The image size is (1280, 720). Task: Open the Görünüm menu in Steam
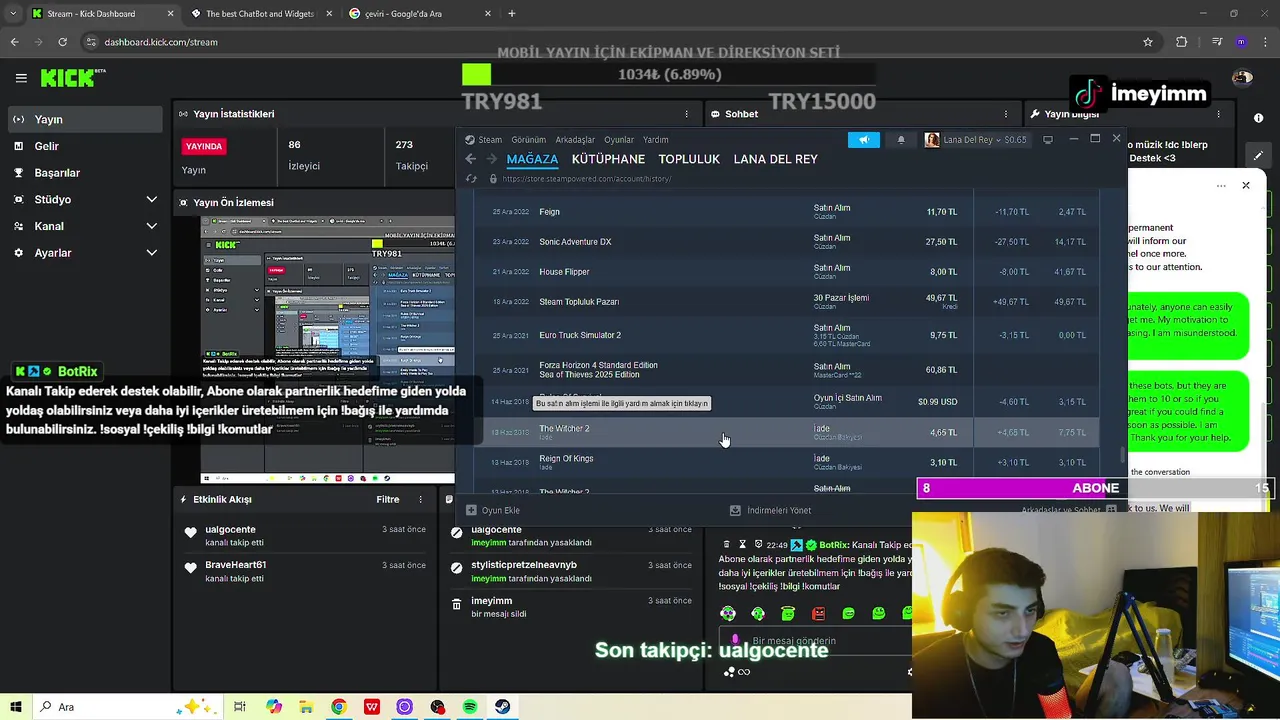pyautogui.click(x=529, y=140)
